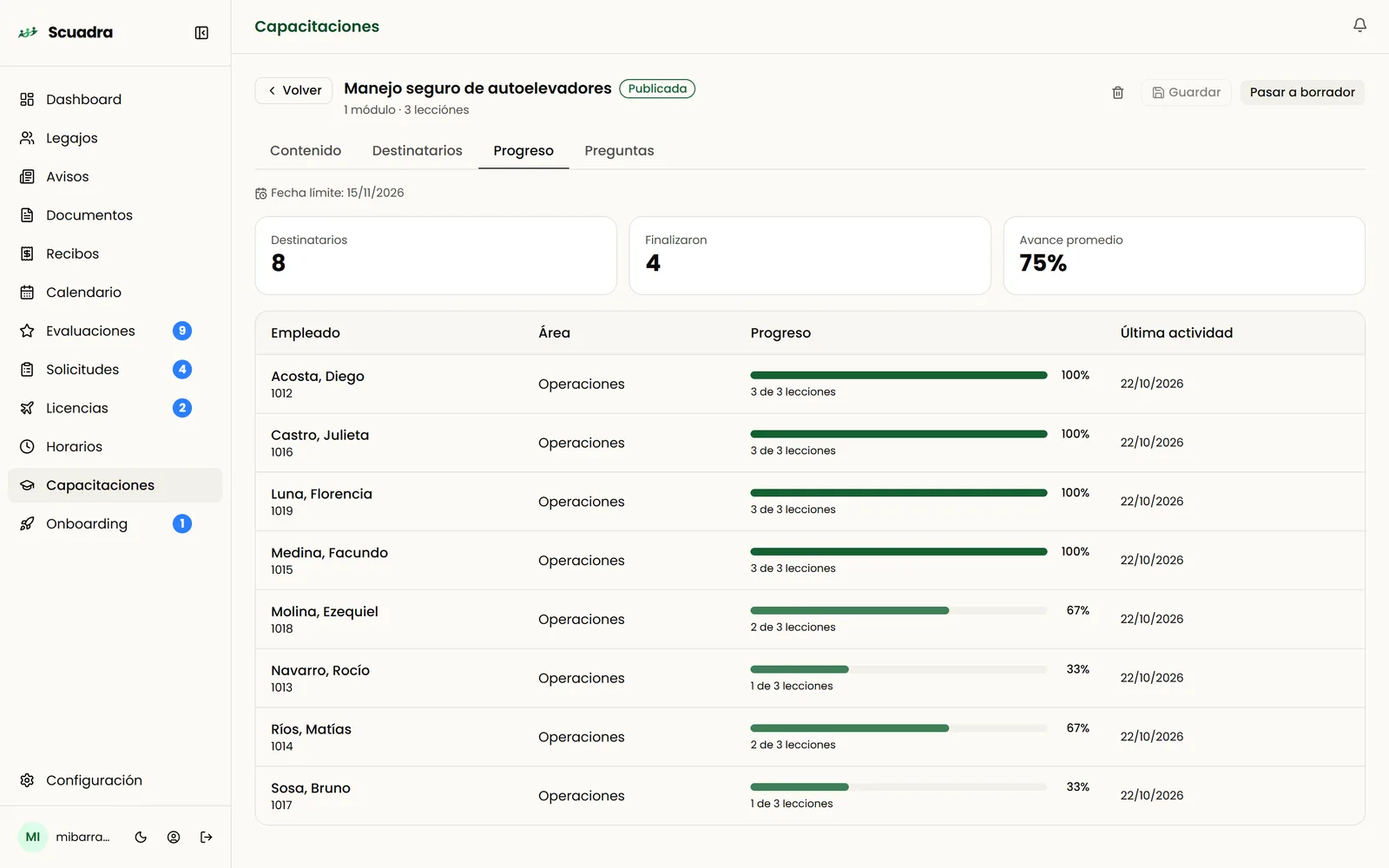Select Capacitaciones in sidebar
Viewport: 1389px width, 868px height.
point(115,485)
